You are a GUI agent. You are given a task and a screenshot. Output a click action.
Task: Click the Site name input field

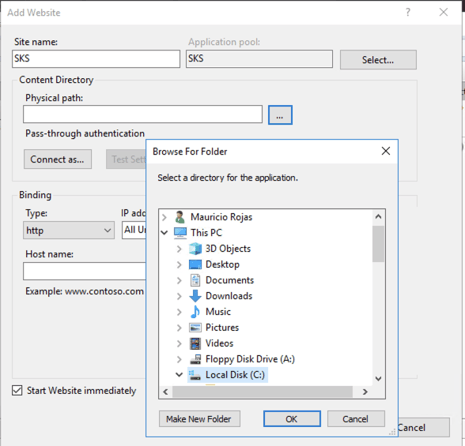pyautogui.click(x=96, y=59)
